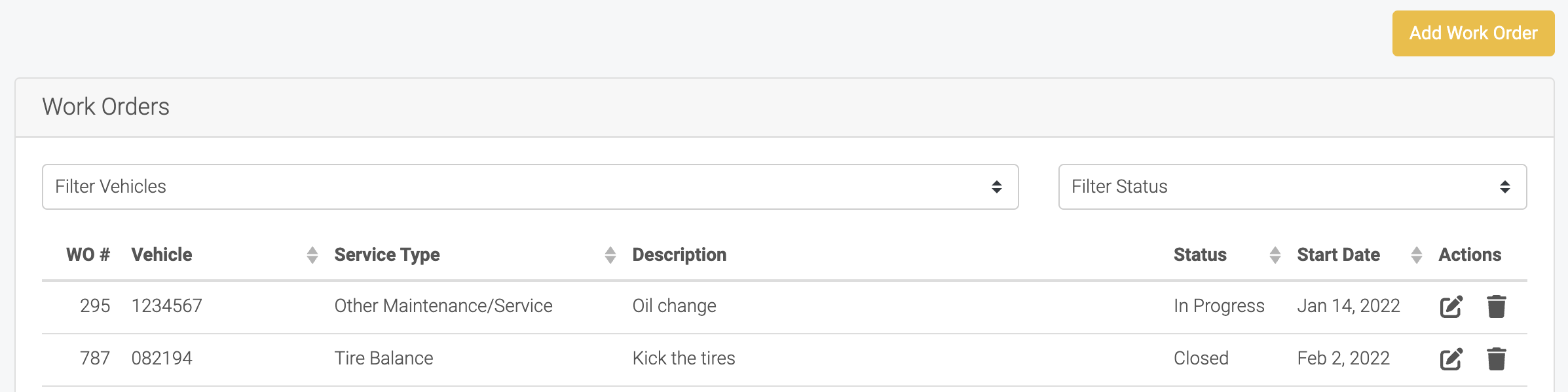Sort by Status column arrows
Screen dimensions: 1568x392
point(1275,255)
